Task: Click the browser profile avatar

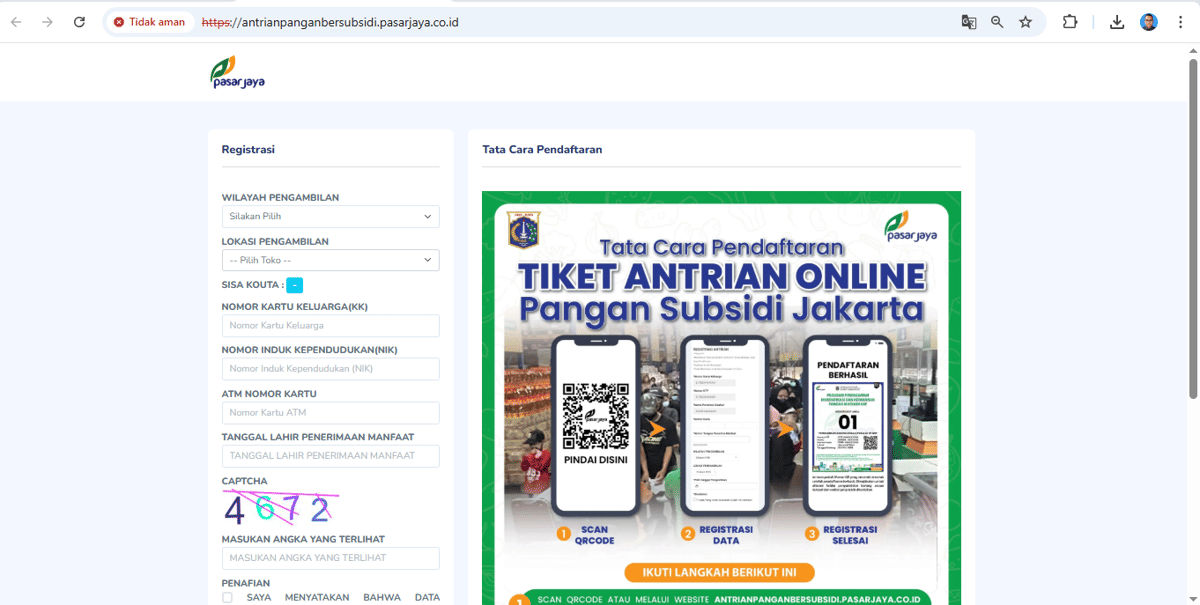Action: tap(1148, 21)
